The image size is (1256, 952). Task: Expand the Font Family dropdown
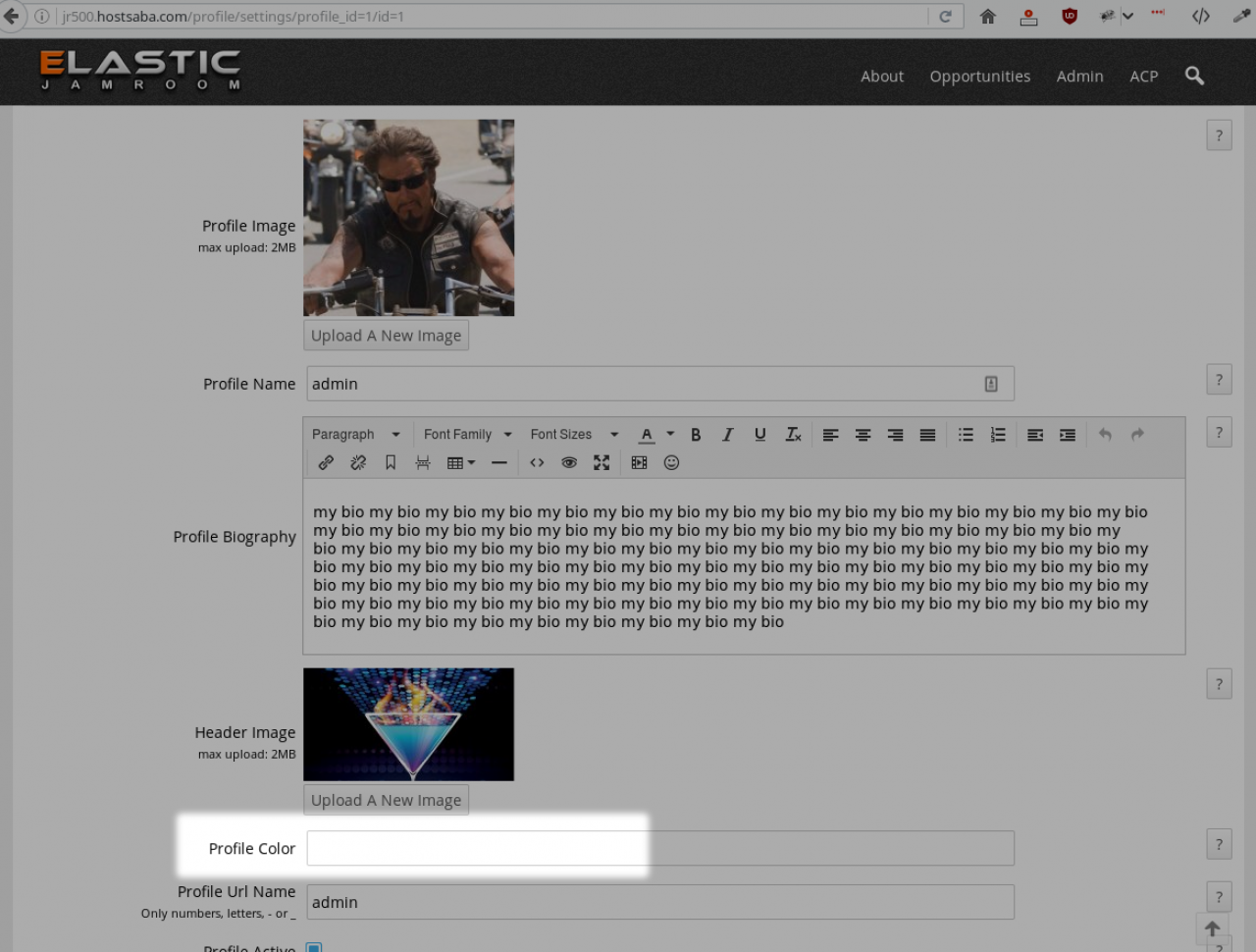pos(468,435)
